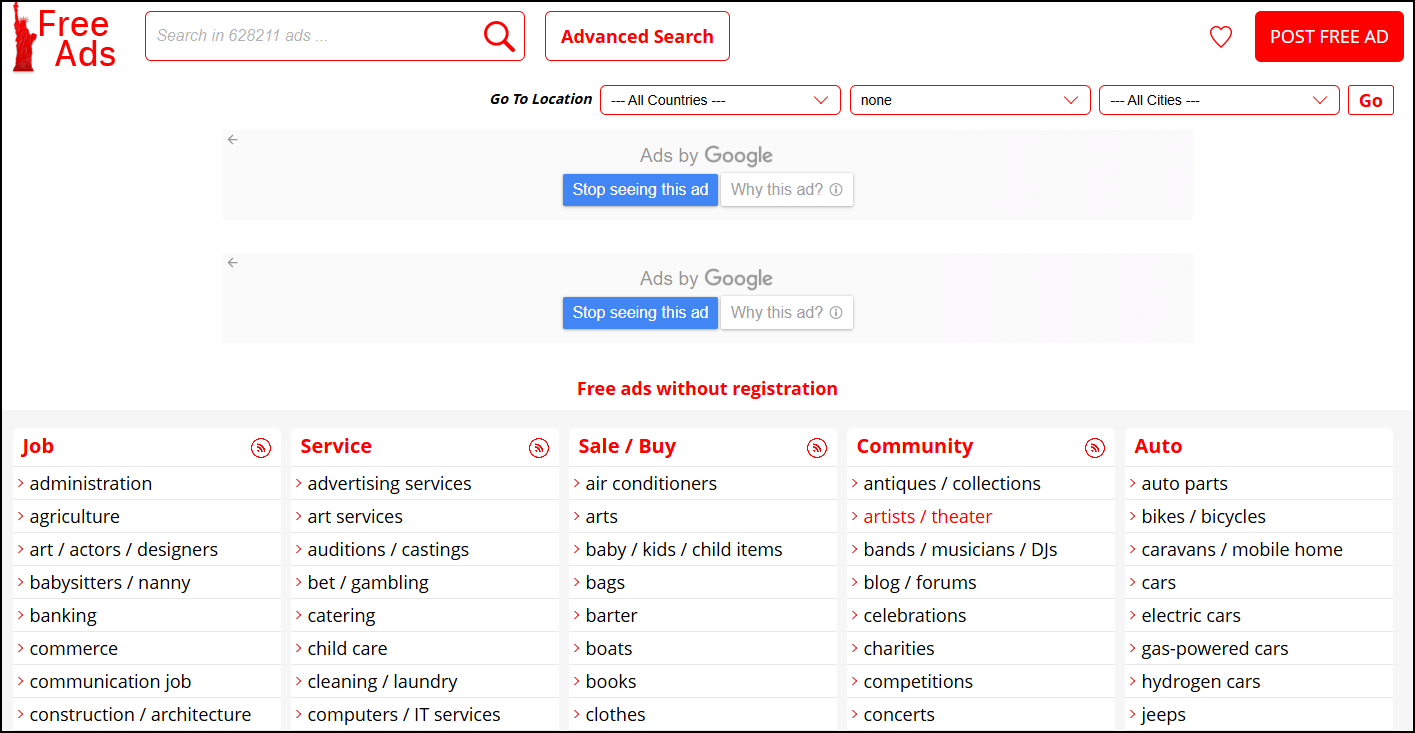Click the info icon next to 'Why this ad?'
This screenshot has height=733, width=1415.
click(x=838, y=189)
